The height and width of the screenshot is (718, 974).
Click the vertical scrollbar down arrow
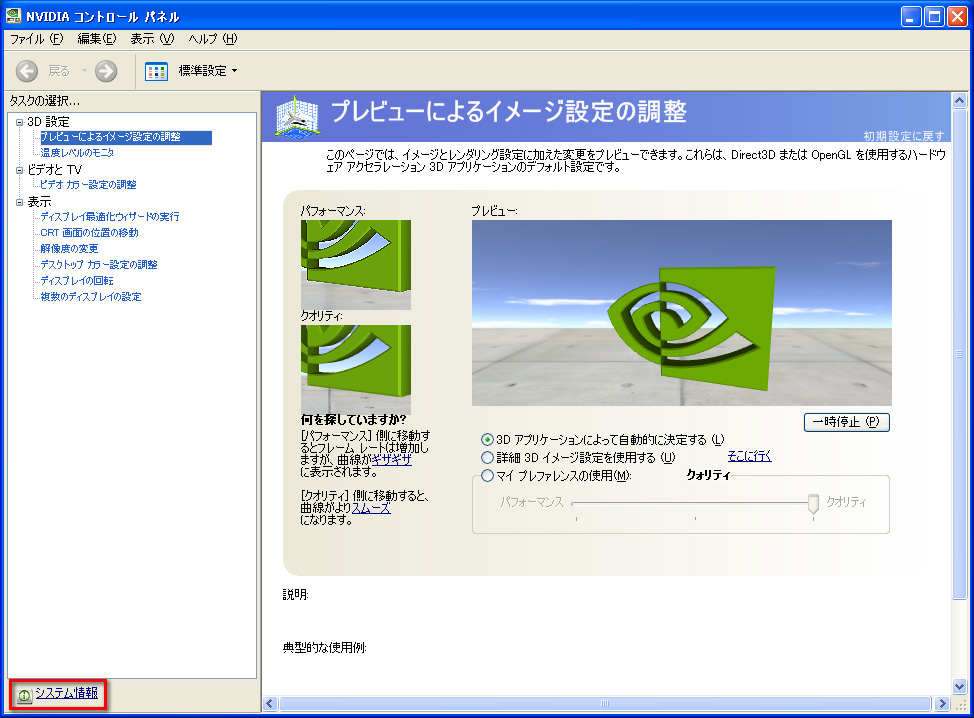[x=960, y=687]
